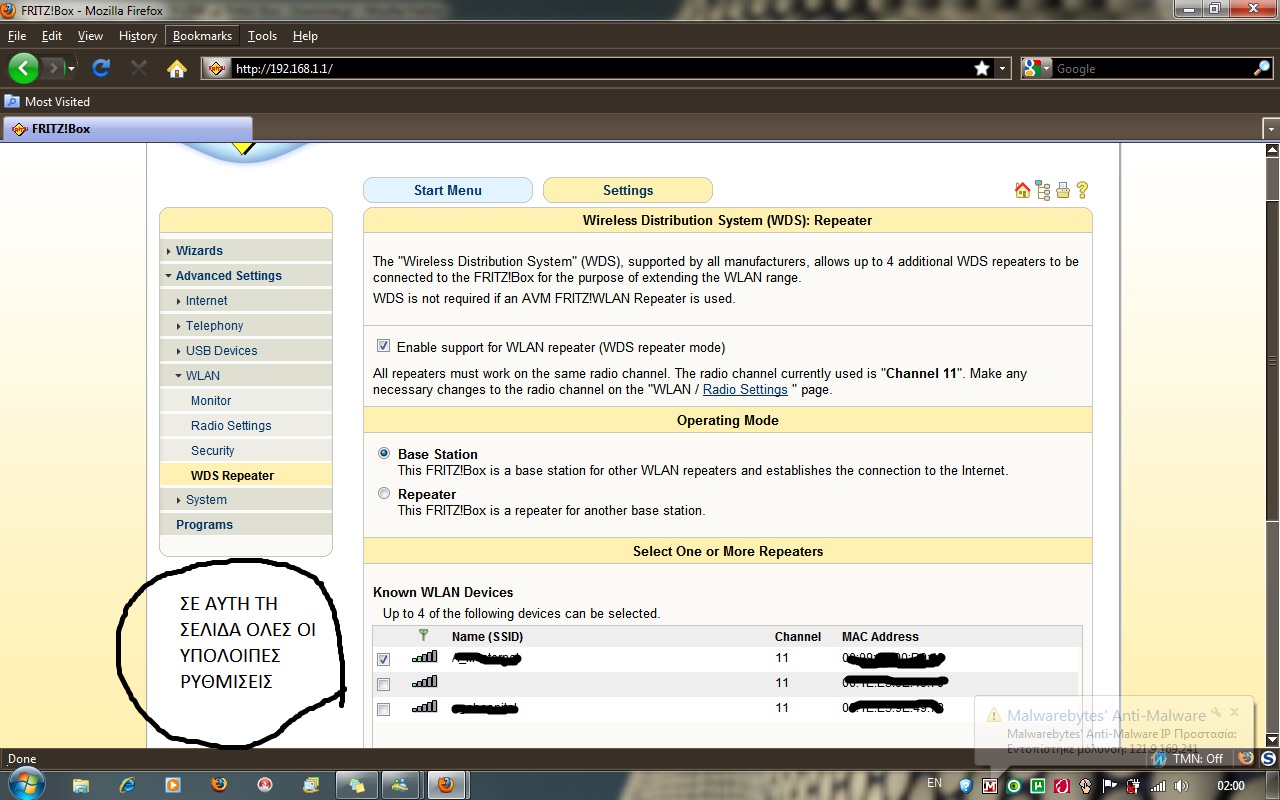
Task: Click the Malwarebytes red M tray icon
Action: click(989, 786)
